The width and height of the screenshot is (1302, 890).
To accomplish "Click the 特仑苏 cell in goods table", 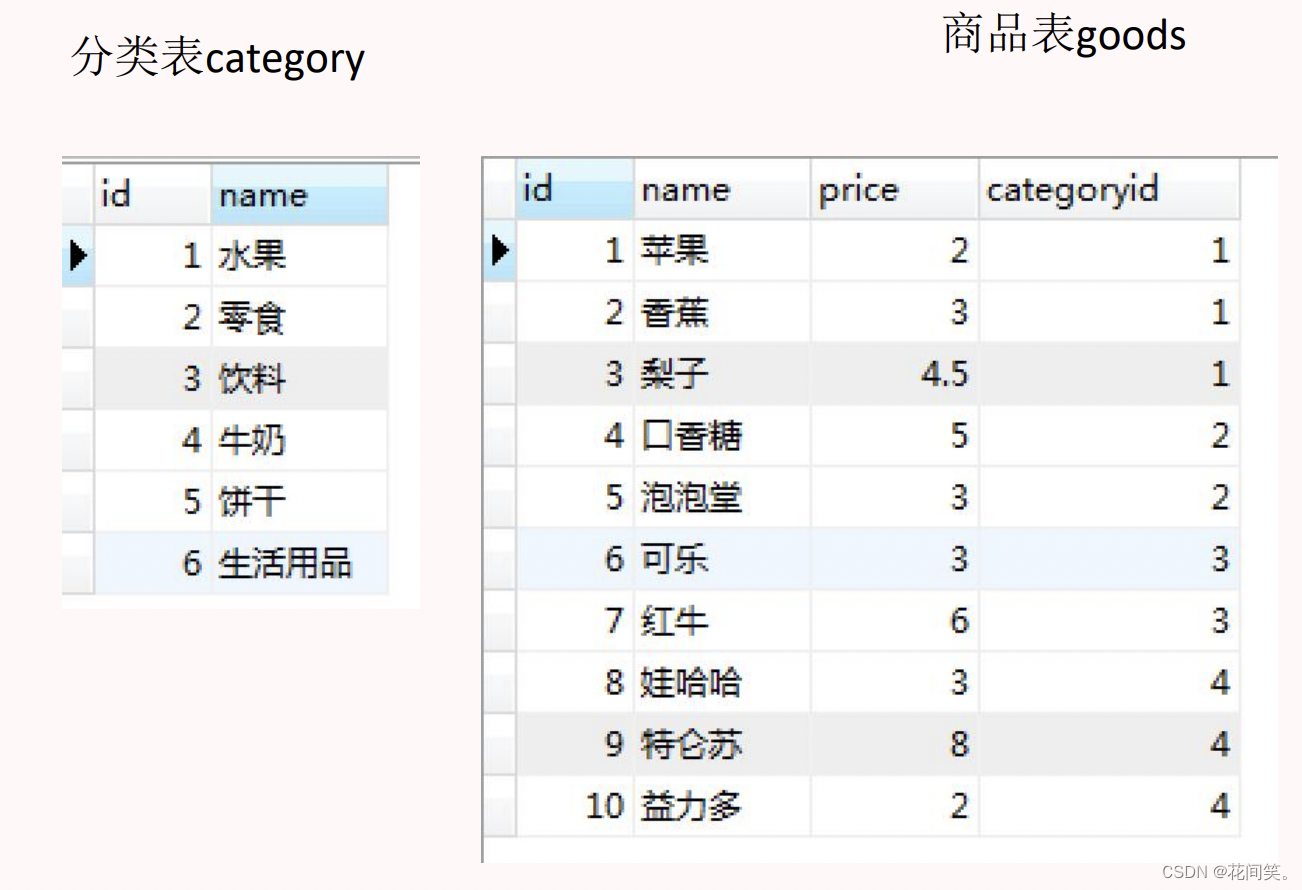I will click(722, 744).
